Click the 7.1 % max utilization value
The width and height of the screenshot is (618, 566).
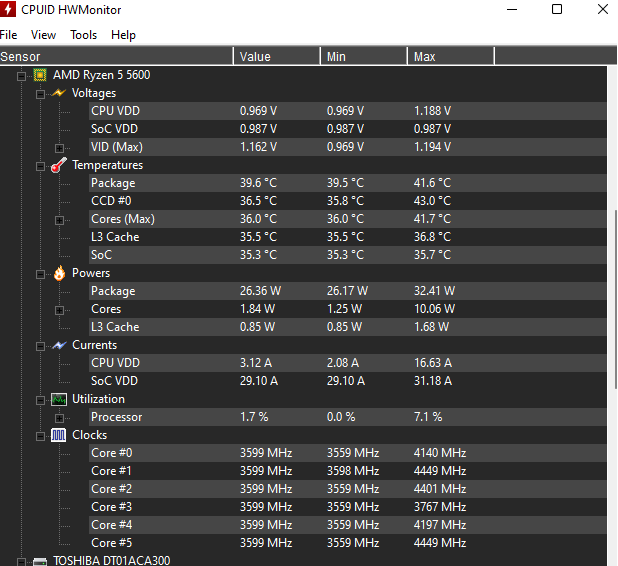point(428,417)
